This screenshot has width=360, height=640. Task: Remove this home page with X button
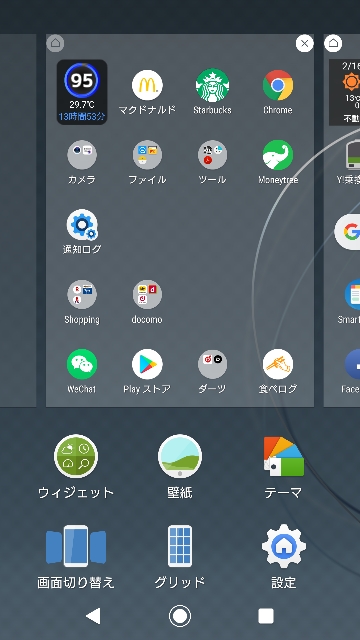(304, 43)
